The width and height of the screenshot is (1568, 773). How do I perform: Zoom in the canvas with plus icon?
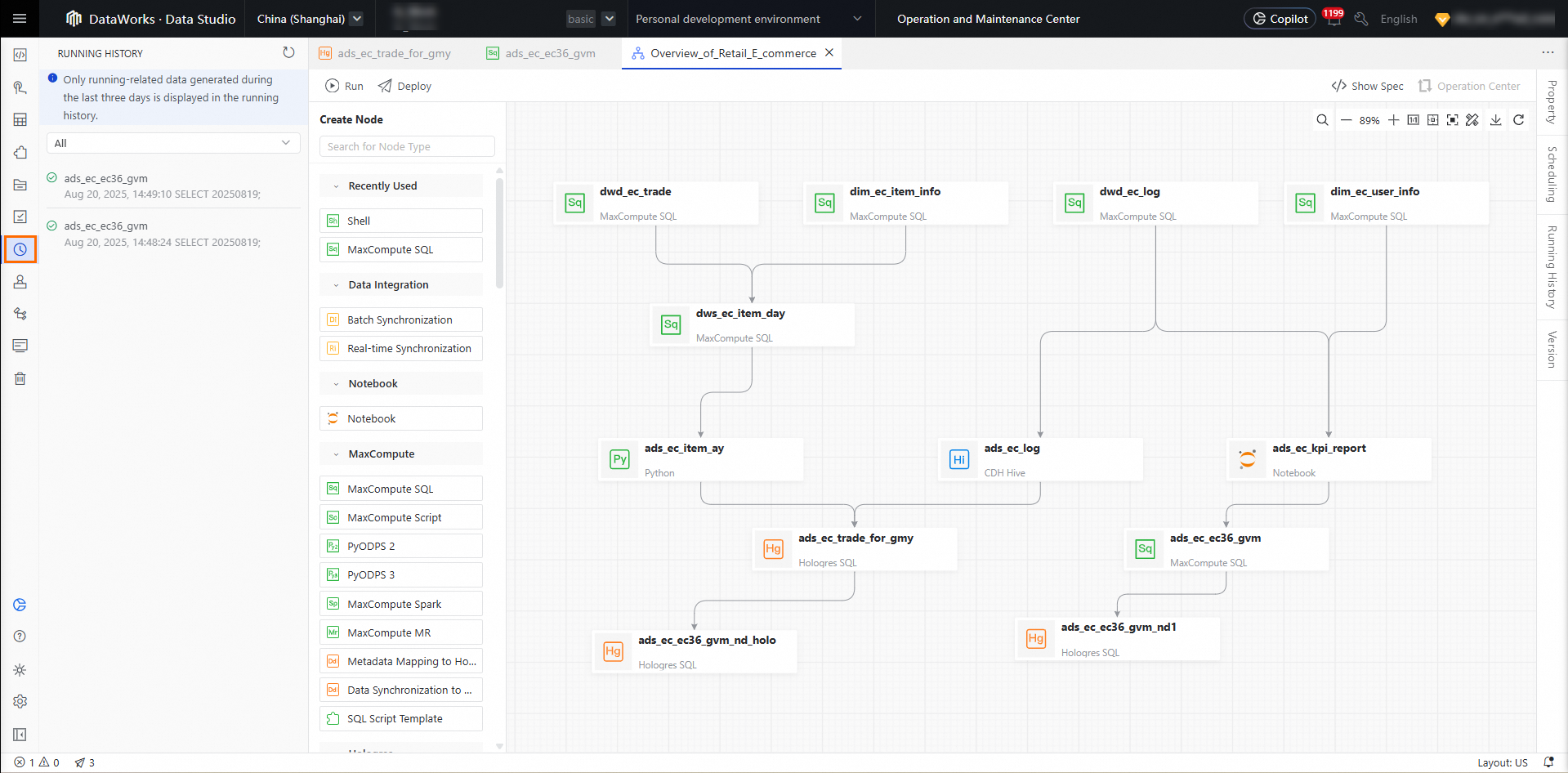[x=1393, y=120]
